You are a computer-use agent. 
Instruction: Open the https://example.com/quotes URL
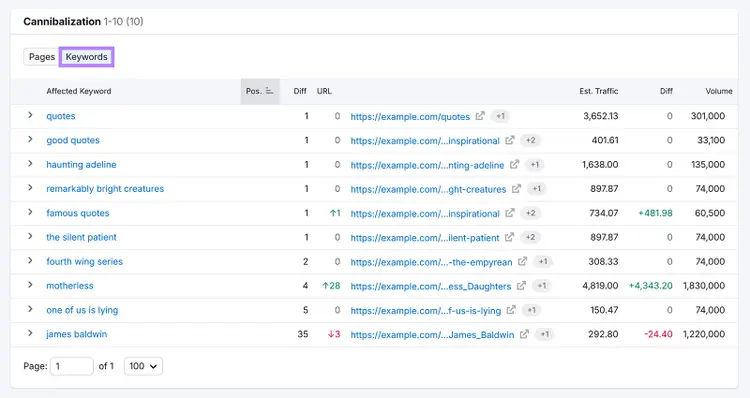pyautogui.click(x=410, y=116)
